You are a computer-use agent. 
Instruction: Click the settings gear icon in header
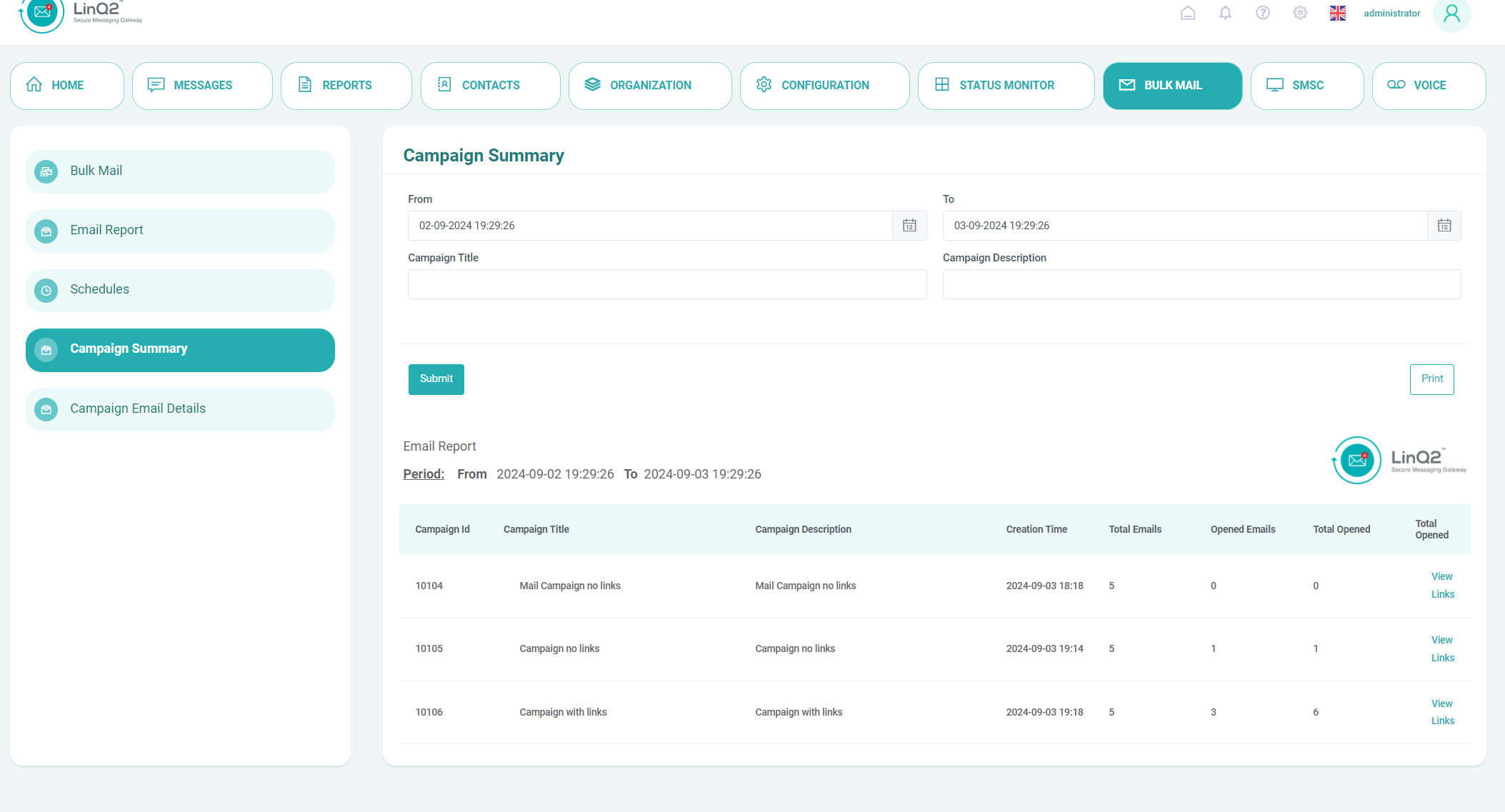point(1300,13)
